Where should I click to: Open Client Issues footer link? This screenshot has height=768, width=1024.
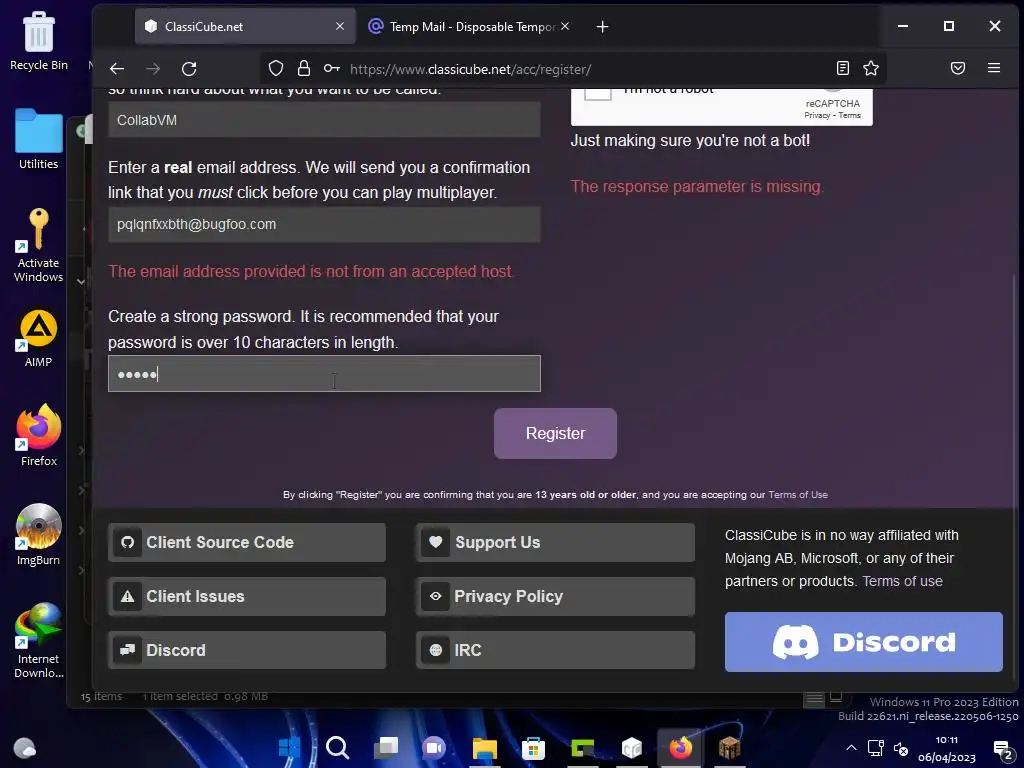tap(247, 596)
